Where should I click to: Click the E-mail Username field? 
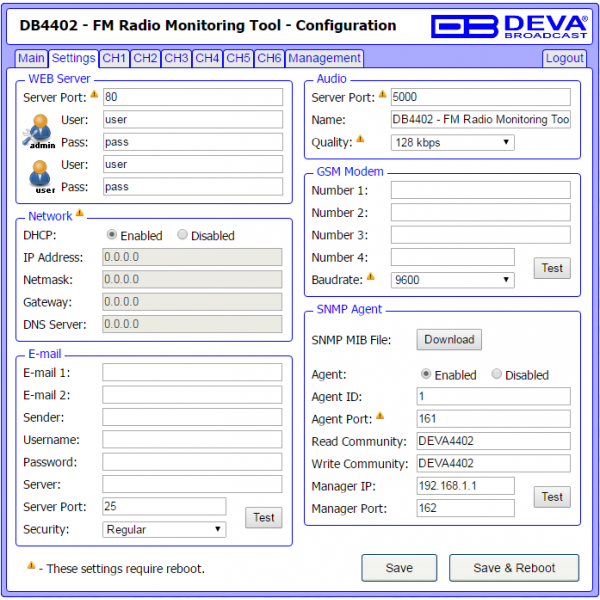192,440
